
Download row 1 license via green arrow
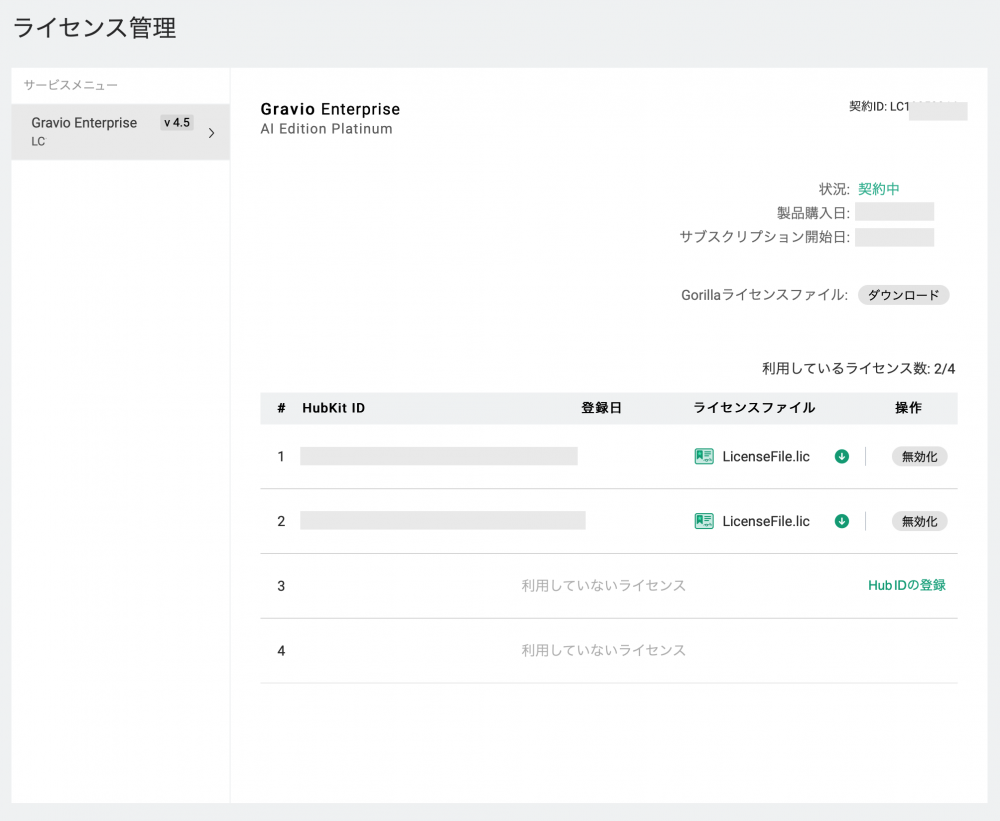pyautogui.click(x=842, y=456)
